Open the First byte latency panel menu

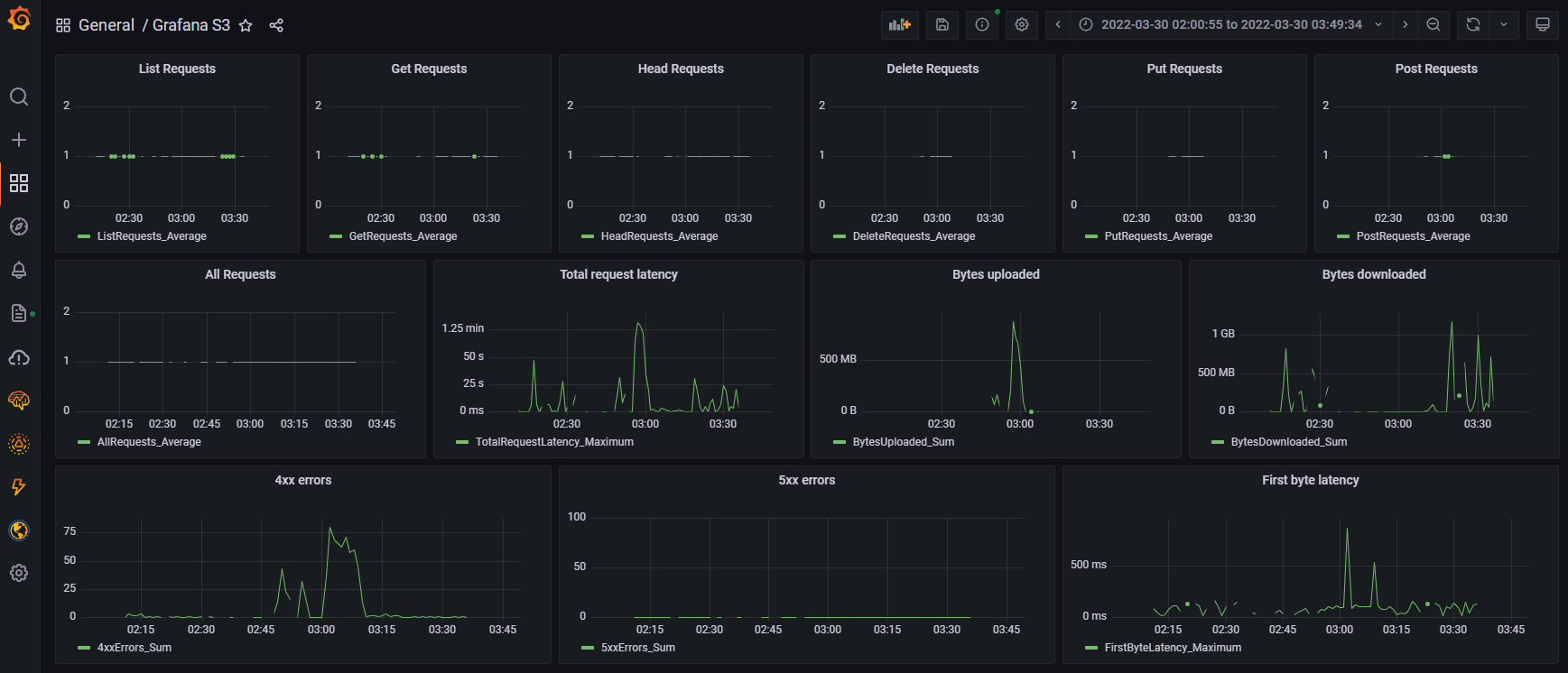(1311, 480)
